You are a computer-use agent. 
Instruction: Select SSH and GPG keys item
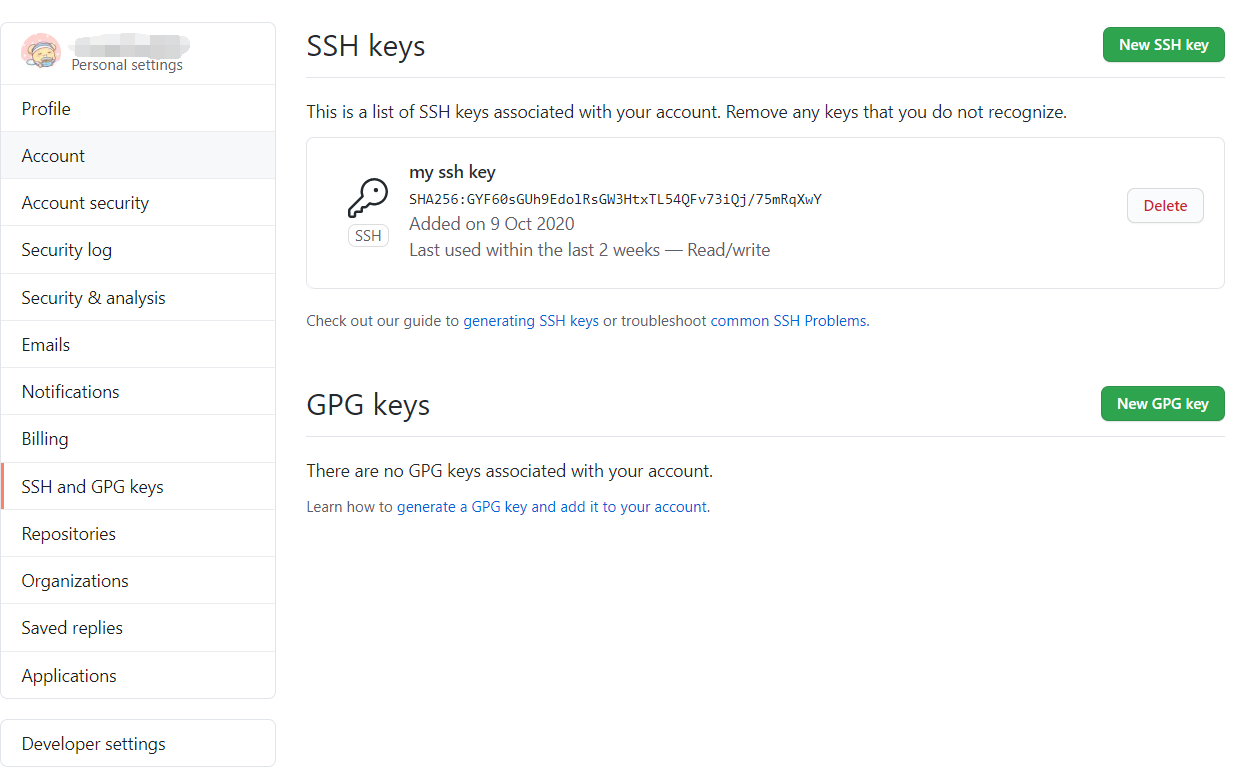click(x=92, y=487)
